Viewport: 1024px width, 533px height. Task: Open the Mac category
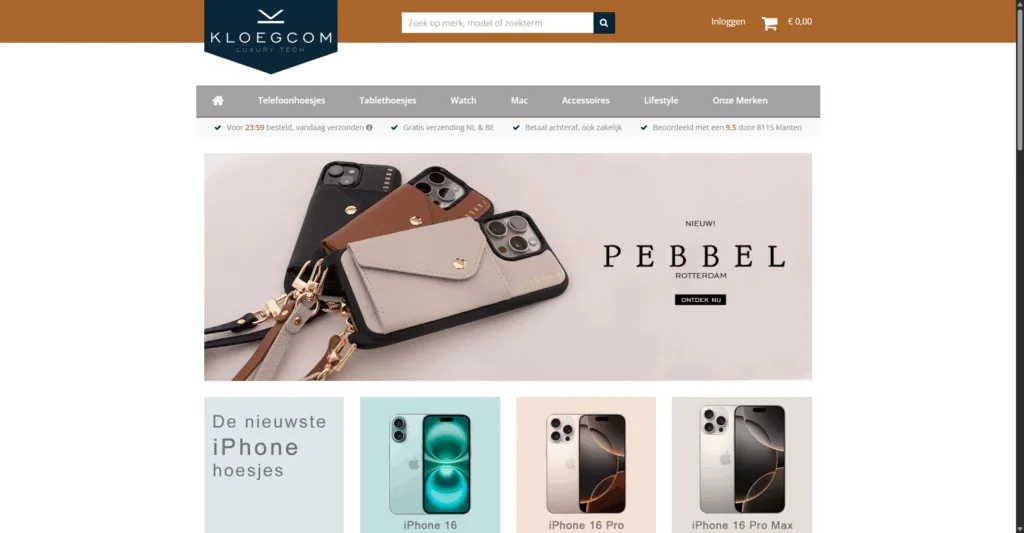(519, 101)
